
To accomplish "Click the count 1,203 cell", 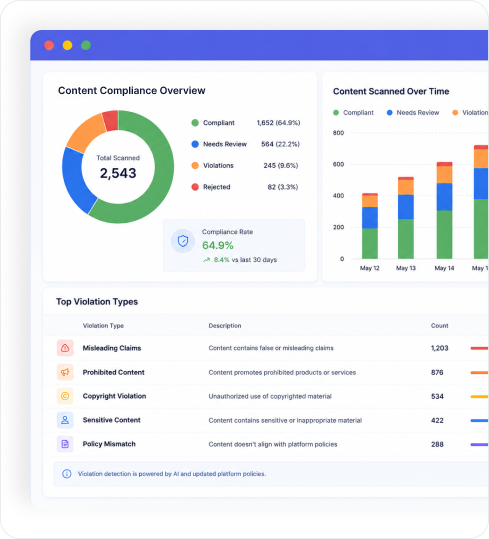I will tap(440, 348).
